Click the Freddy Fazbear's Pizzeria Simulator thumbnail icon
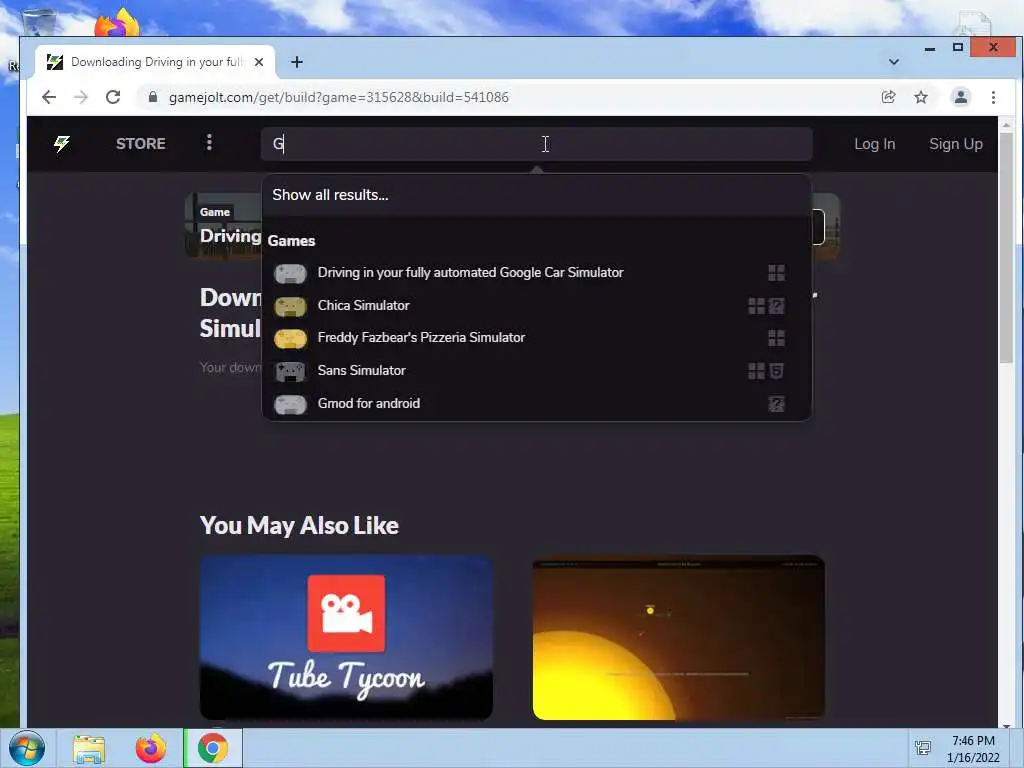The height and width of the screenshot is (768, 1024). tap(291, 339)
